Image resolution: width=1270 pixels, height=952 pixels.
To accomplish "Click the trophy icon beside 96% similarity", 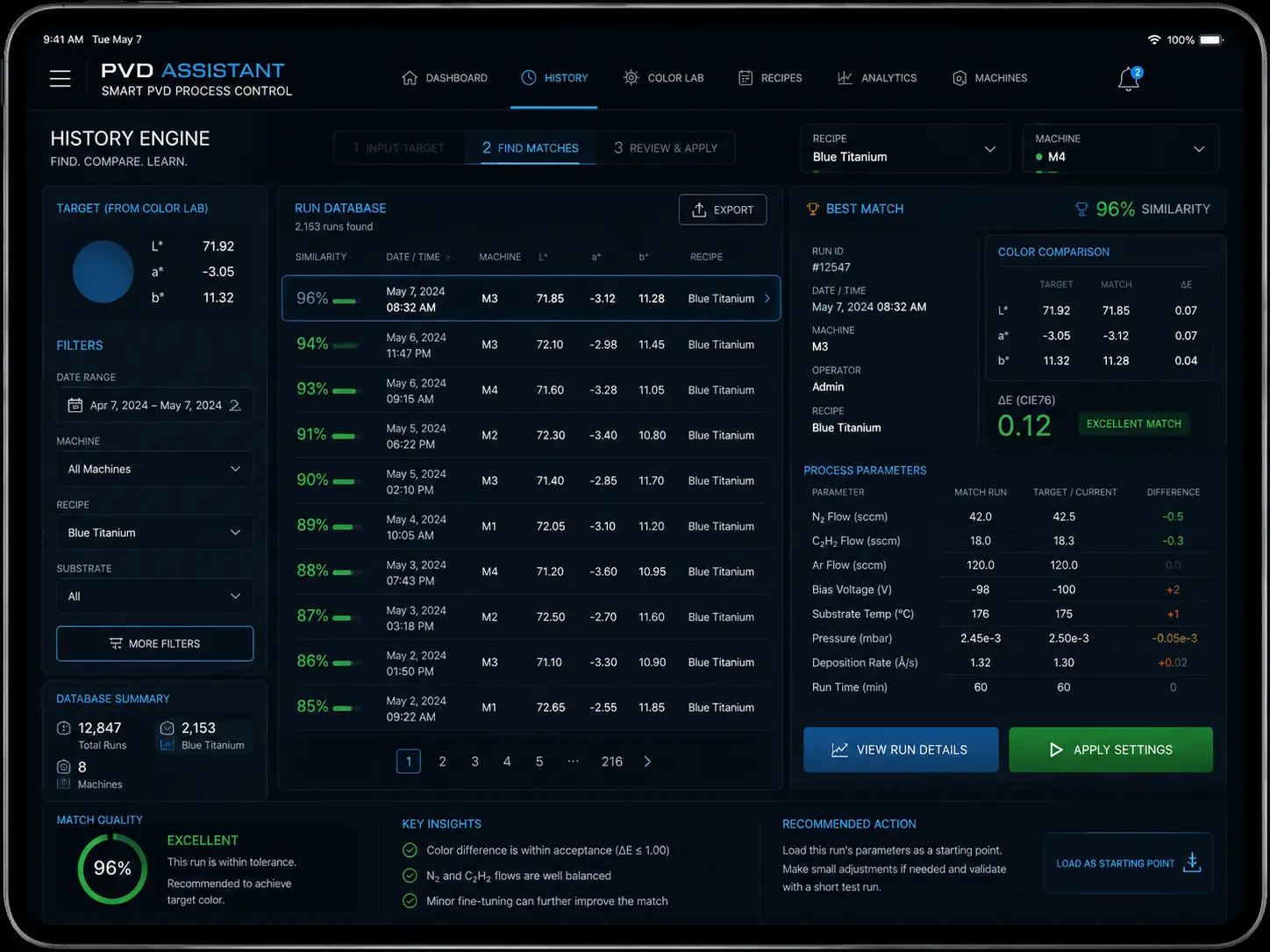I will pyautogui.click(x=1081, y=209).
